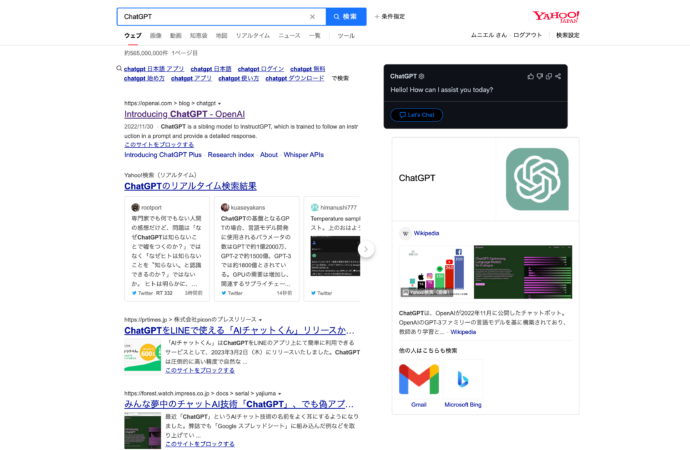The width and height of the screenshot is (690, 450).
Task: Click the rootport user avatar
Action: tap(136, 208)
